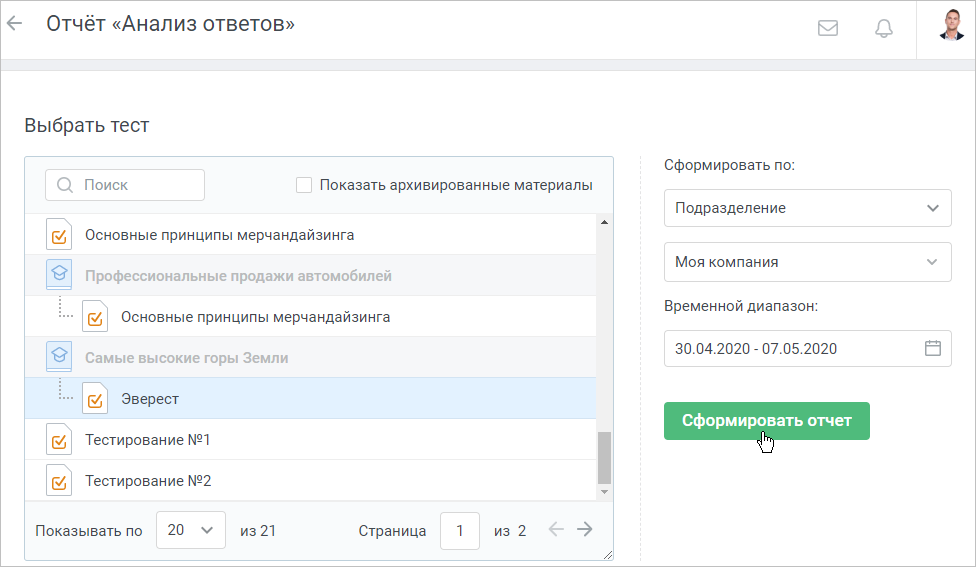Select Тестирование №2 in the list
The height and width of the screenshot is (567, 976).
[x=310, y=480]
